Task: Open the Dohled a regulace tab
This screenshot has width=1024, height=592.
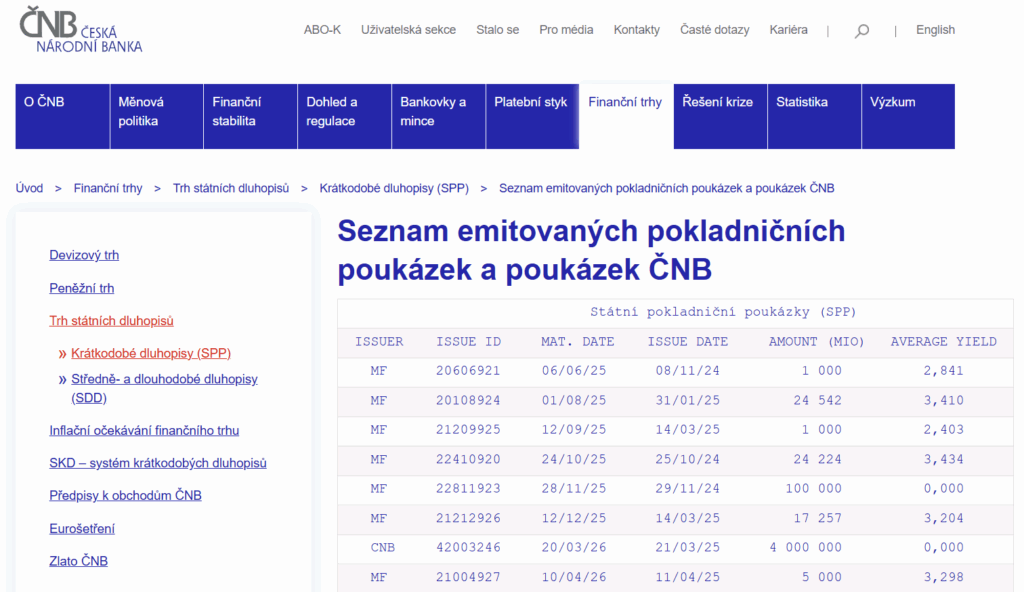Action: click(345, 116)
